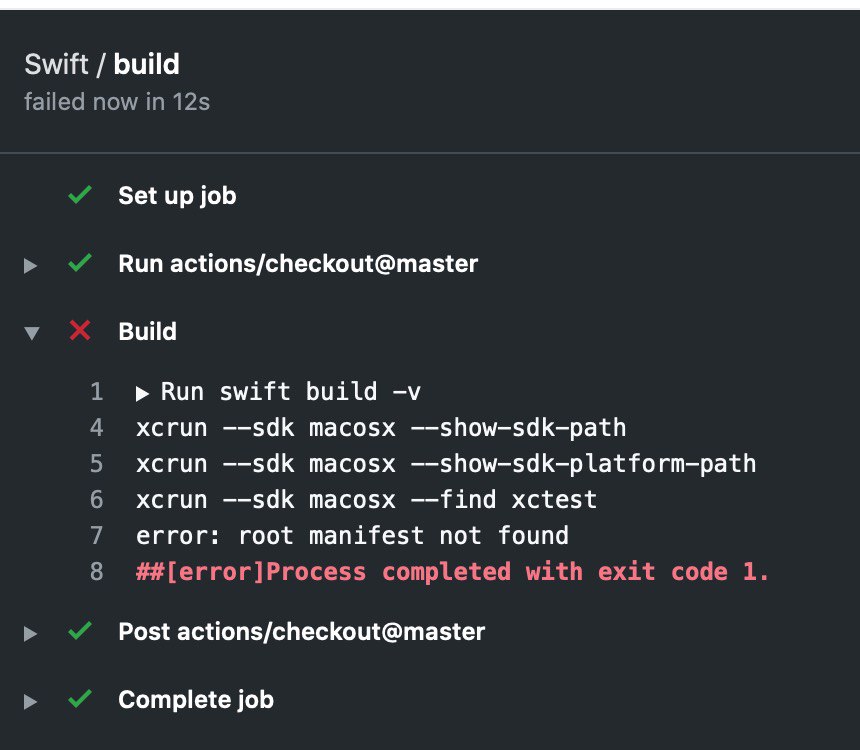Click log line number 8
860x750 pixels.
(x=97, y=572)
